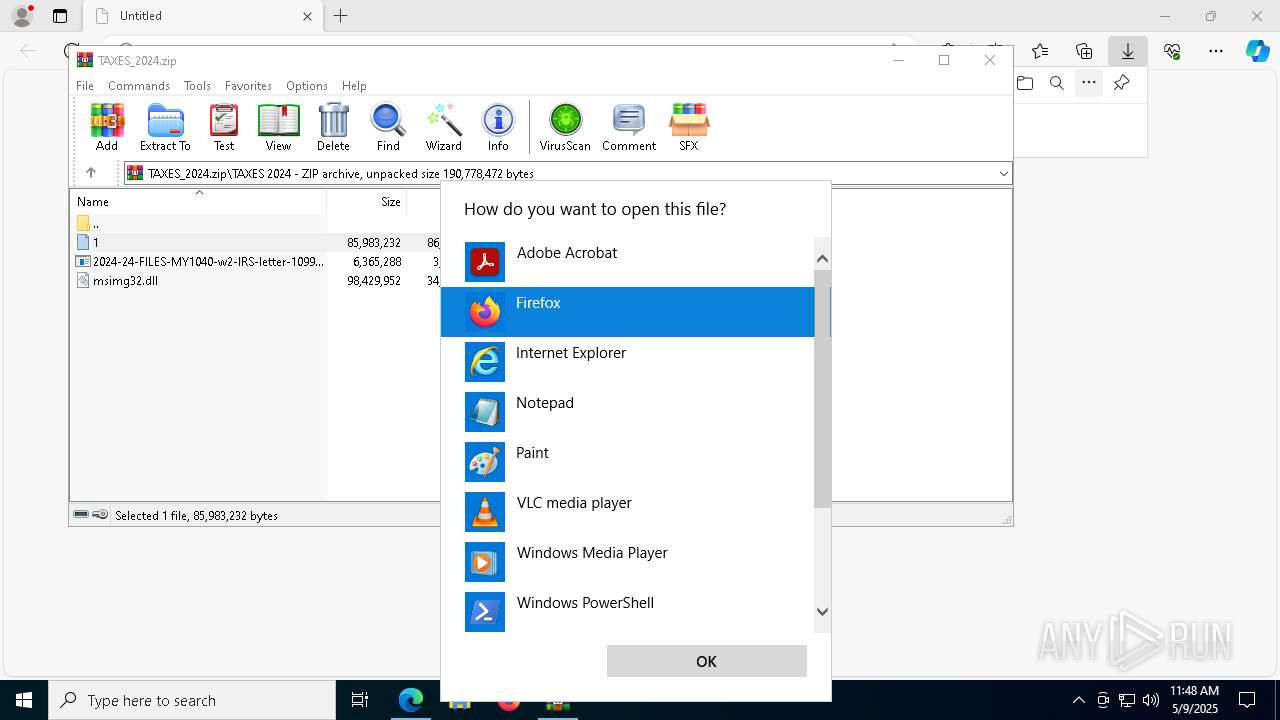Start VirusScan on the archive

coord(565,127)
